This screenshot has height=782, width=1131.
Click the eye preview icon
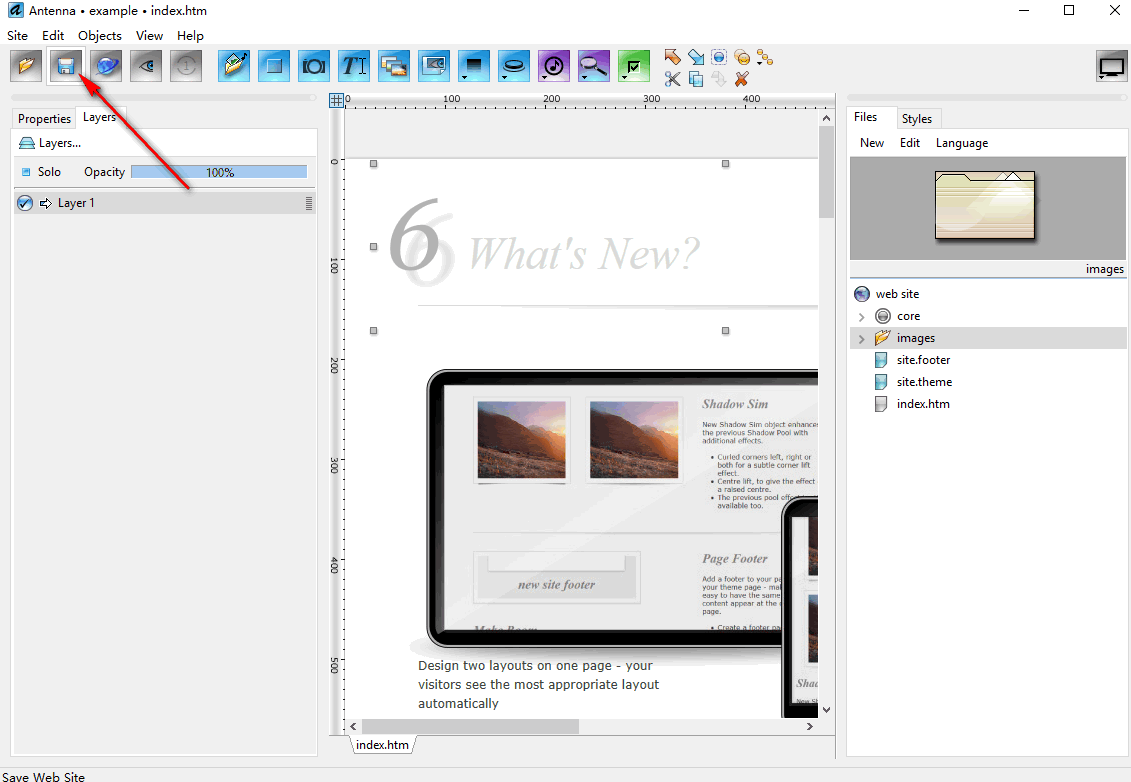tap(146, 66)
